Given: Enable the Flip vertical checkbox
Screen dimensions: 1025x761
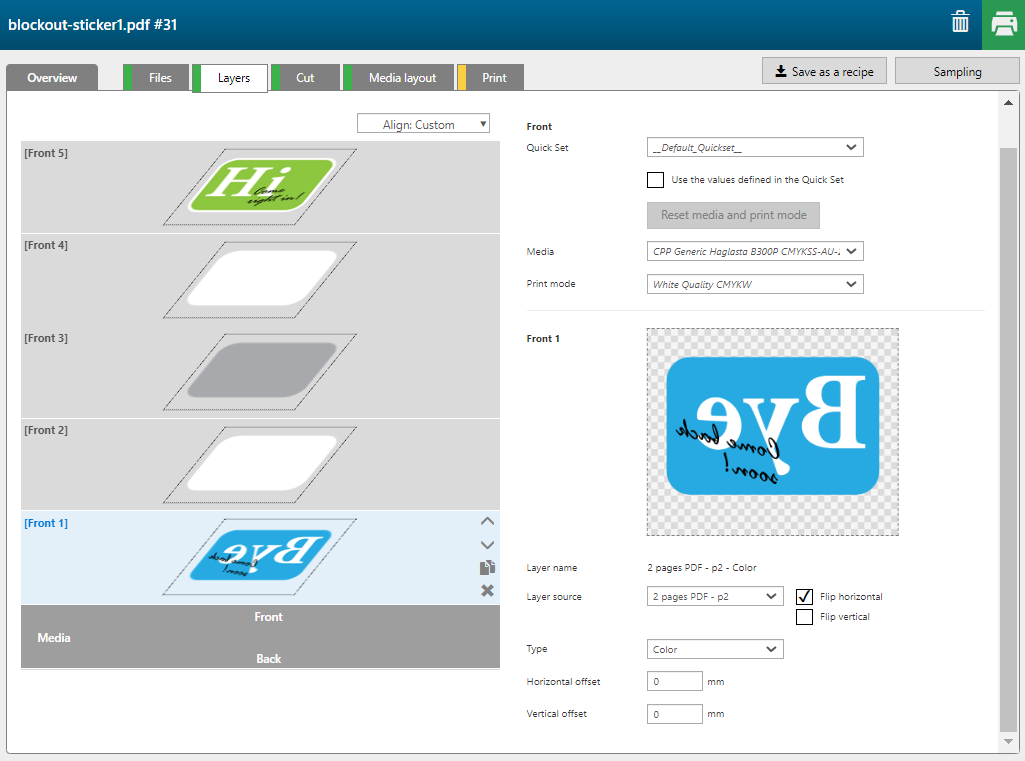Looking at the screenshot, I should click(804, 617).
